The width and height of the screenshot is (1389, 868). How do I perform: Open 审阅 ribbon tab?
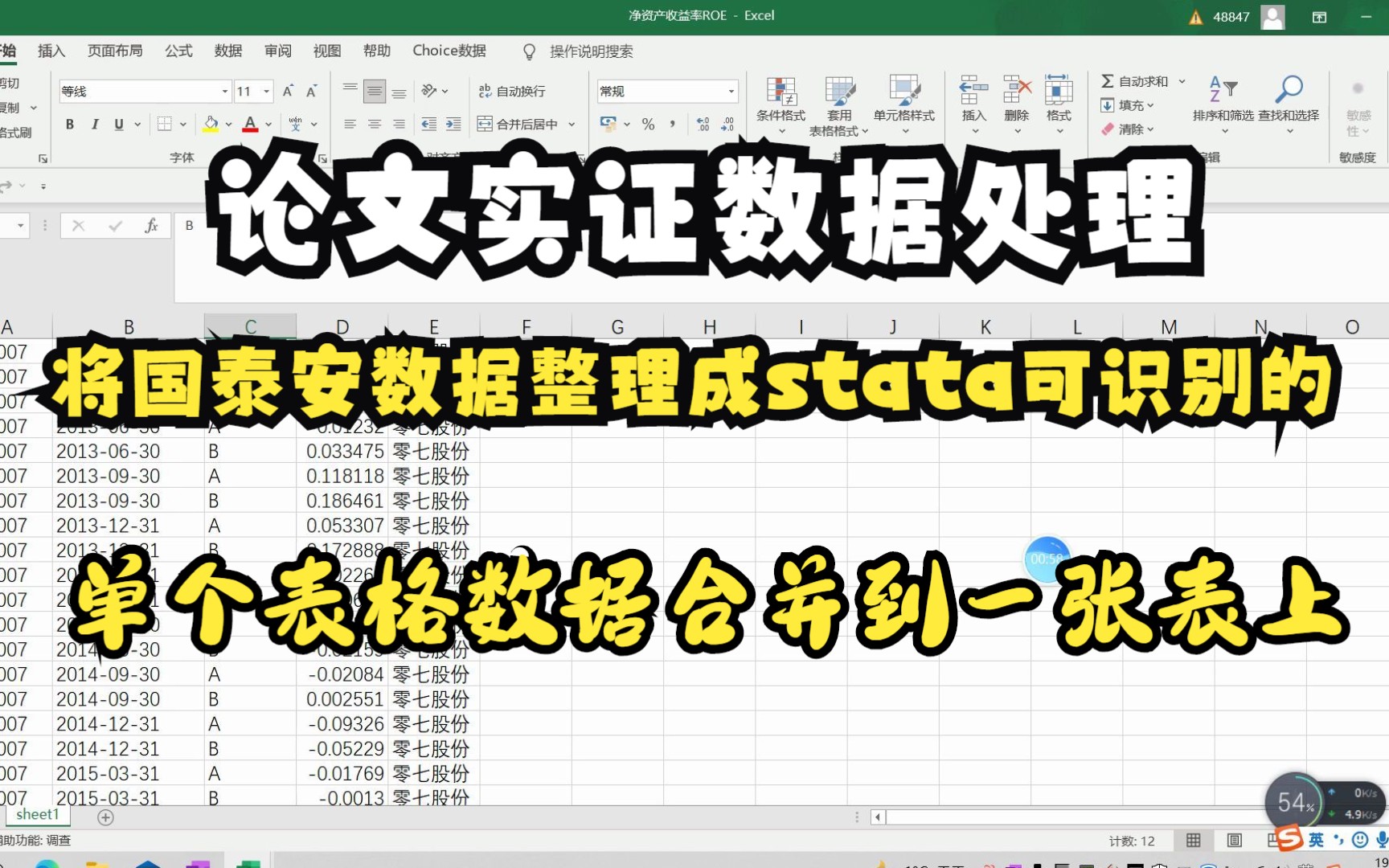click(x=278, y=51)
